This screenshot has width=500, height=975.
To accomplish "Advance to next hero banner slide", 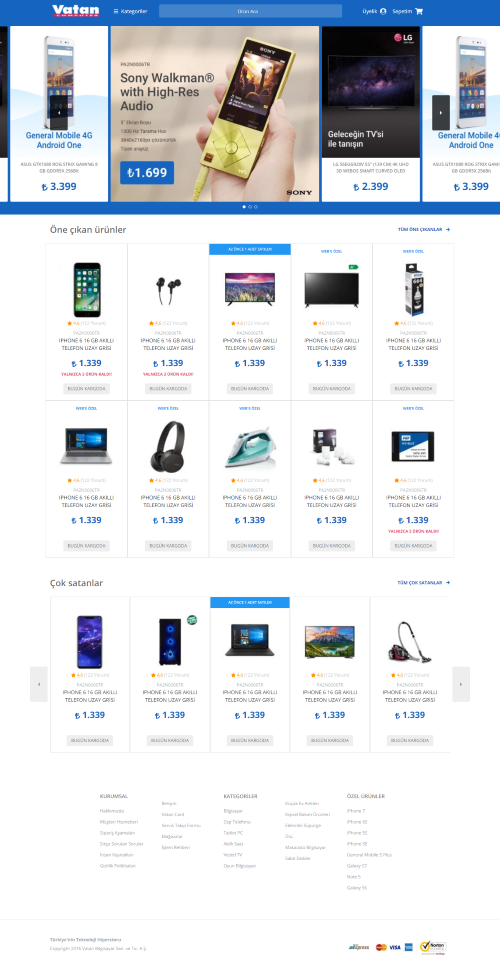I will pyautogui.click(x=441, y=113).
